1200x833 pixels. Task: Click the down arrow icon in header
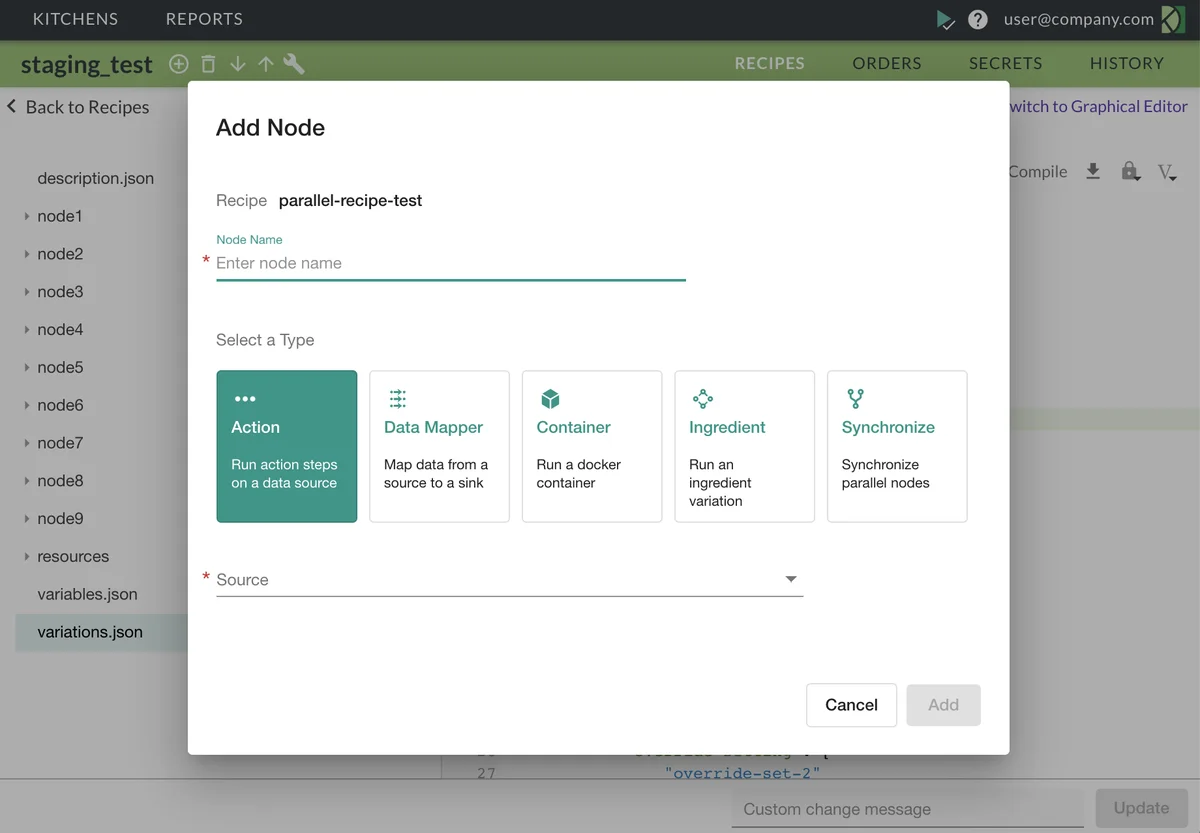237,64
